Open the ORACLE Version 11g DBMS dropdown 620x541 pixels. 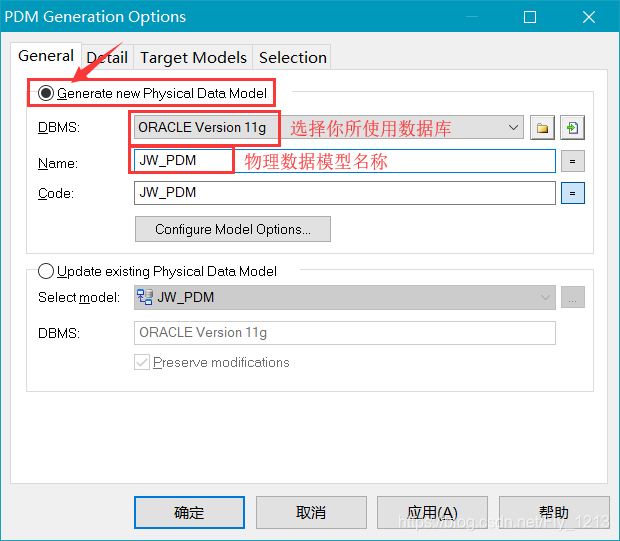(329, 127)
